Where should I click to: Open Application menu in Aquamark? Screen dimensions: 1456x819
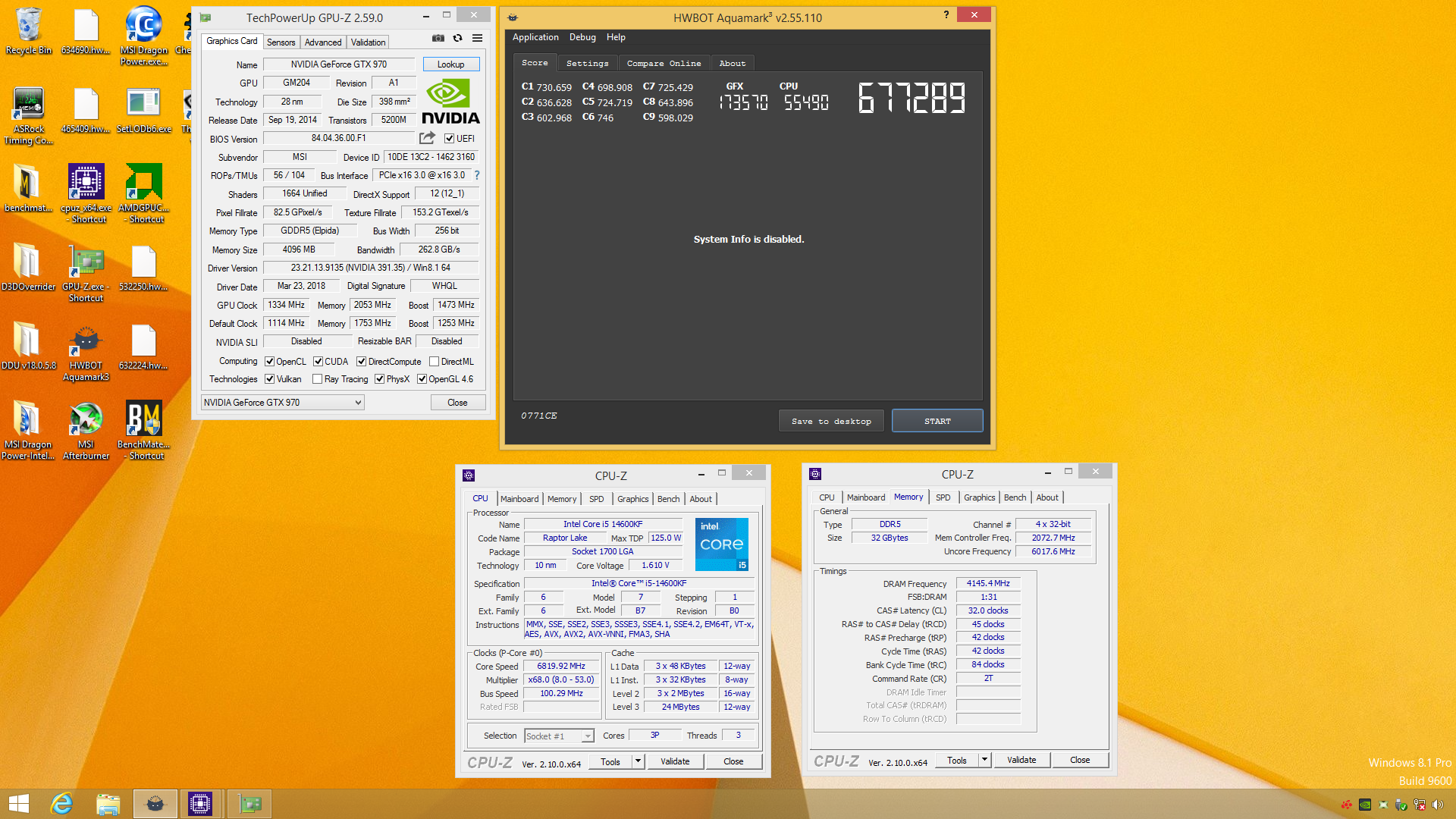coord(535,37)
